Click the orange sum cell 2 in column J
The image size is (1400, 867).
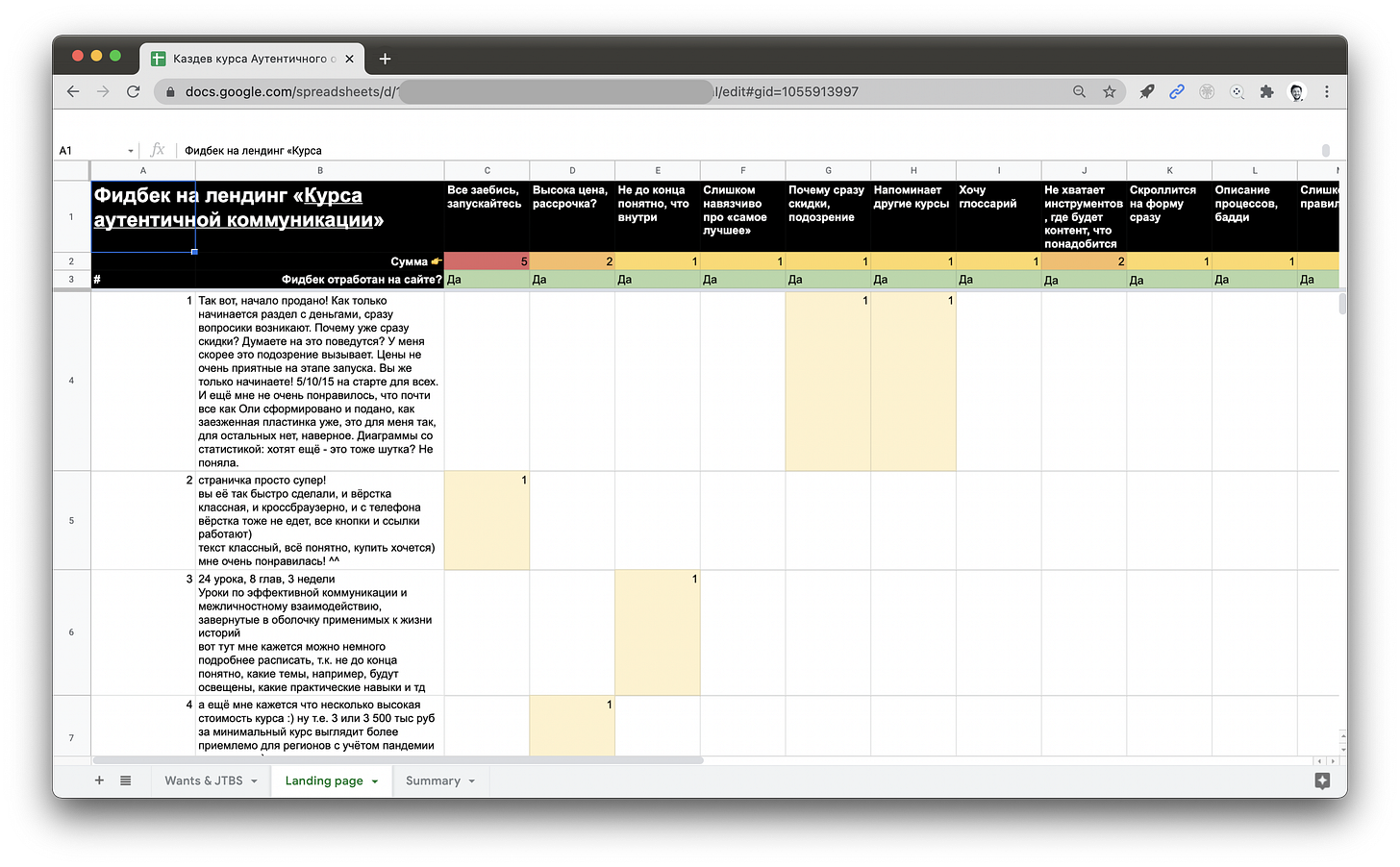1084,261
